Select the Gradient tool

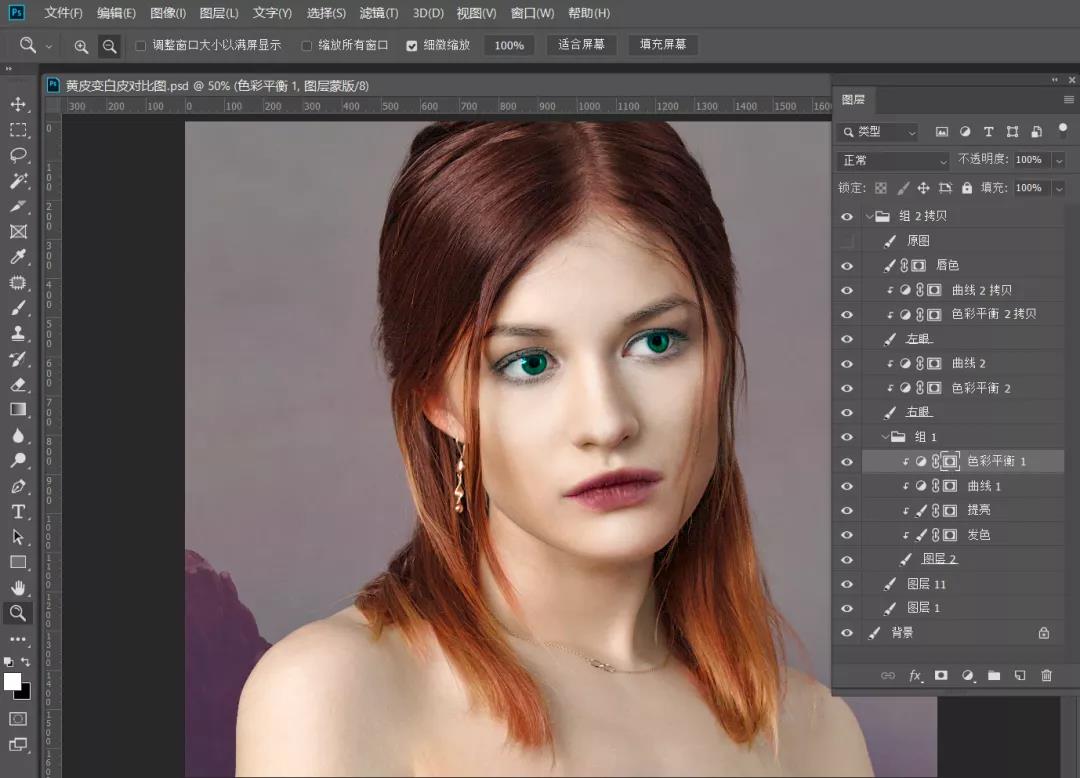point(18,410)
